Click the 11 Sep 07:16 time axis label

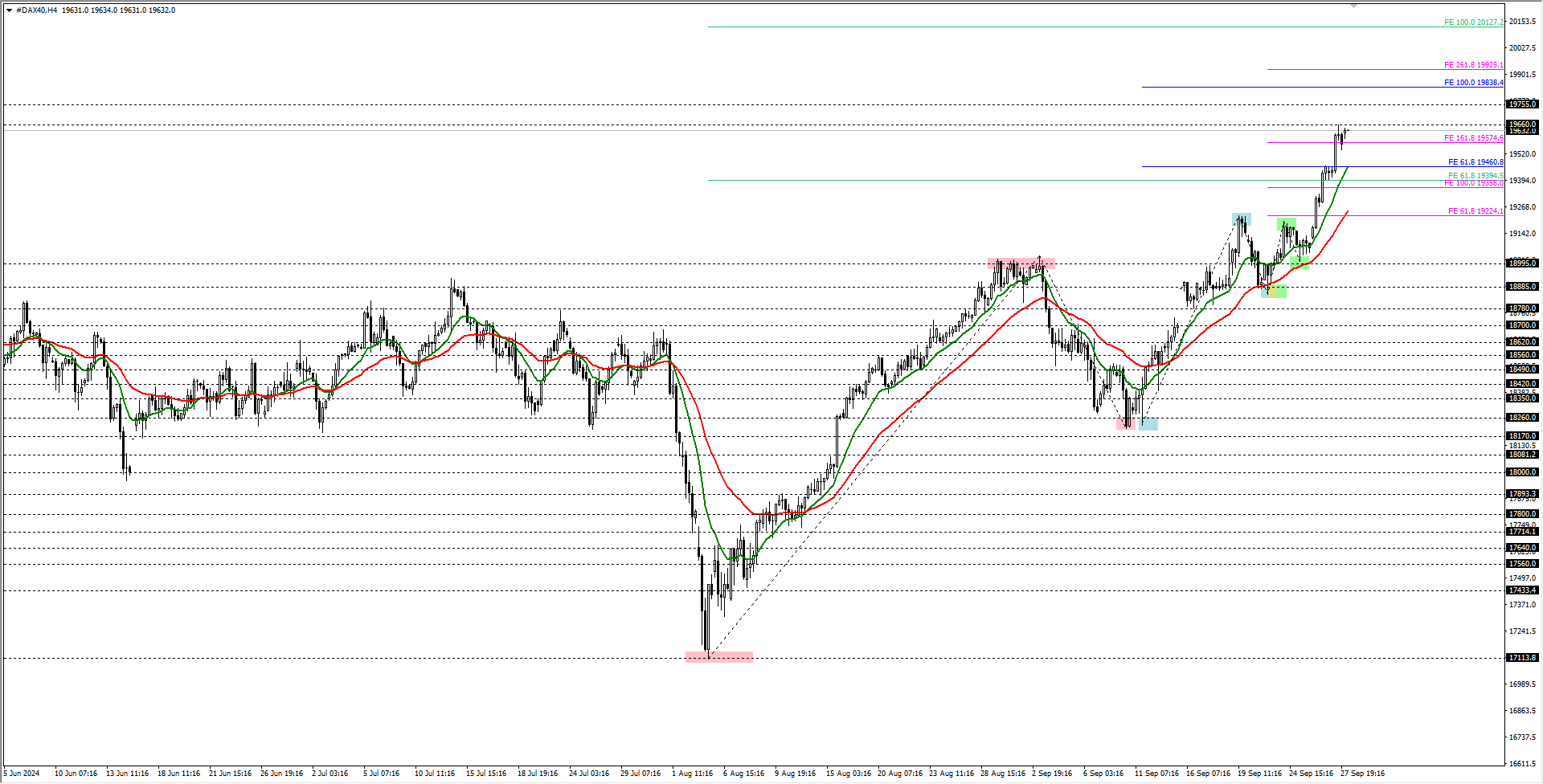[x=1157, y=774]
